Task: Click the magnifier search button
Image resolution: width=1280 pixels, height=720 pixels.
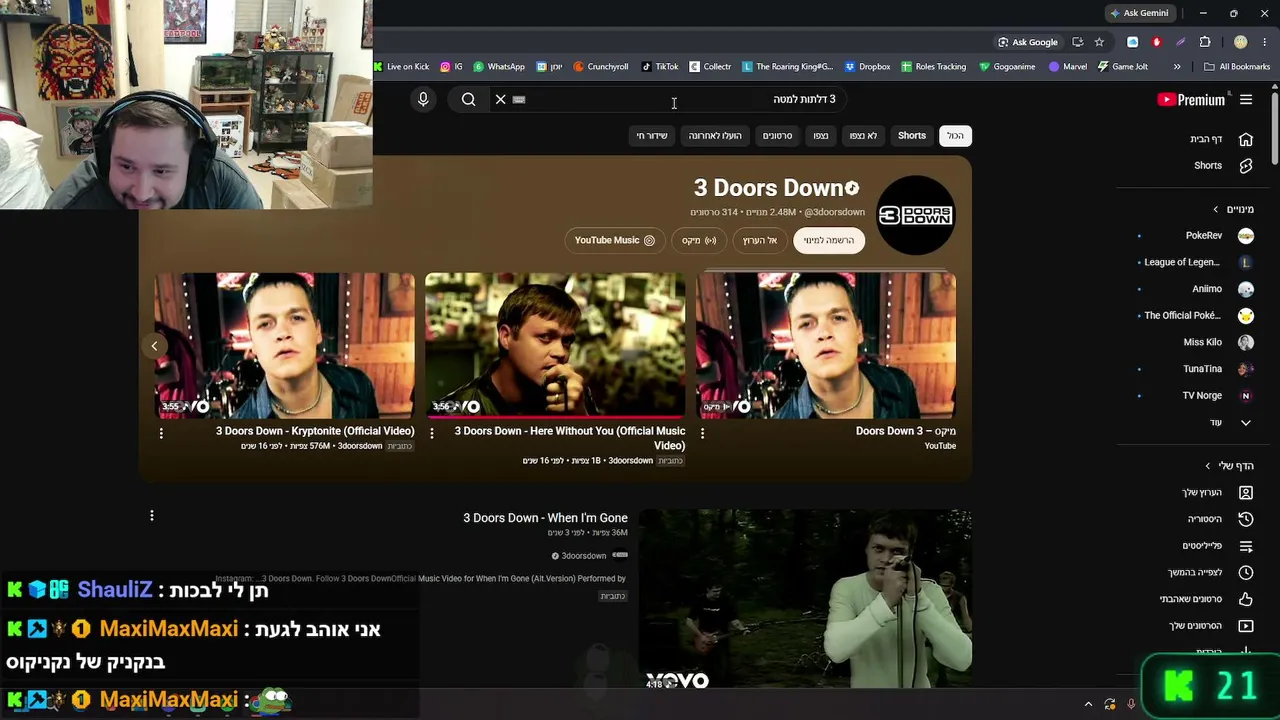Action: pyautogui.click(x=468, y=99)
